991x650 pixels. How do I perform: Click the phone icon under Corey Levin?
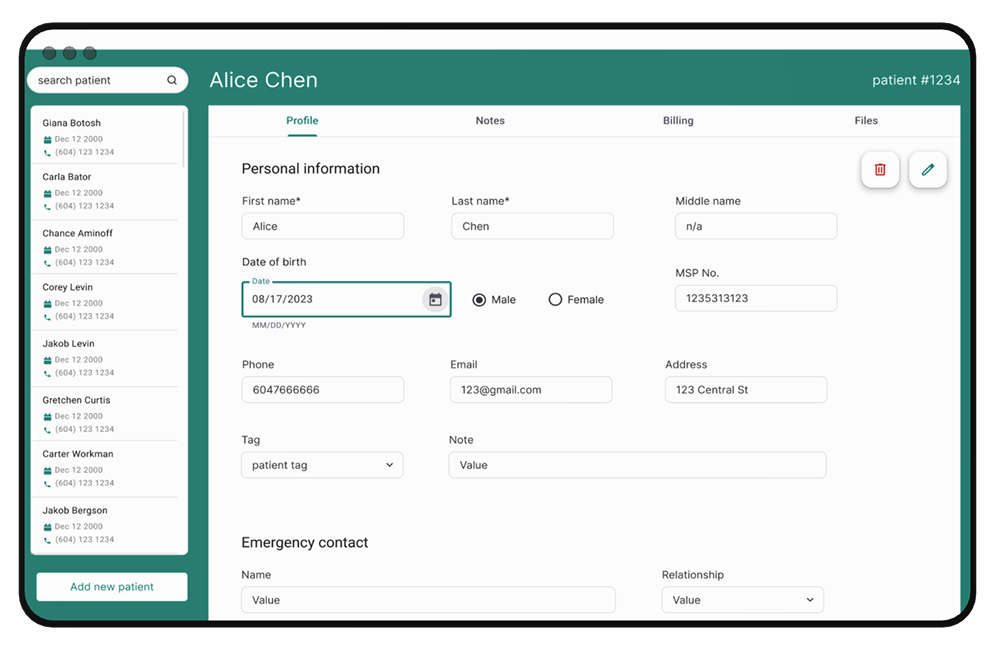click(47, 317)
